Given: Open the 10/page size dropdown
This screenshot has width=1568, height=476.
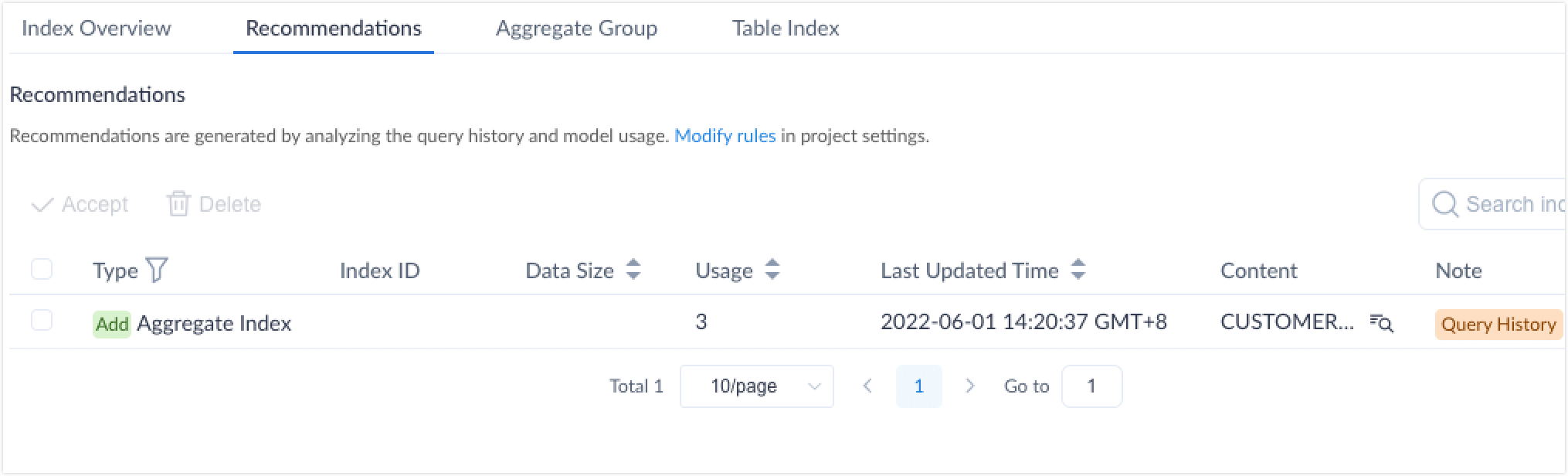Looking at the screenshot, I should pyautogui.click(x=756, y=386).
